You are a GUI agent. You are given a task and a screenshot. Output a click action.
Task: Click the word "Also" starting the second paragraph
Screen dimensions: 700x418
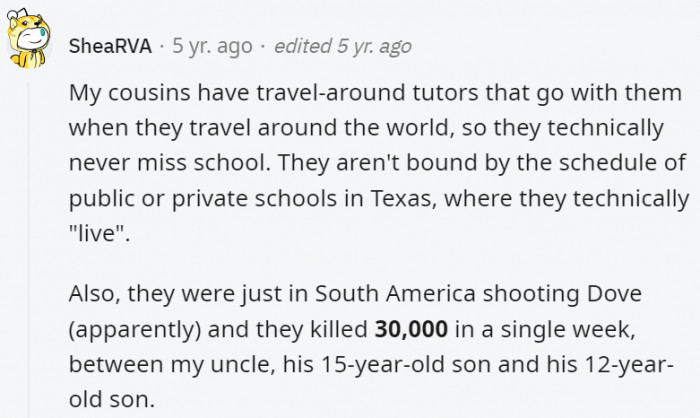[x=92, y=295]
